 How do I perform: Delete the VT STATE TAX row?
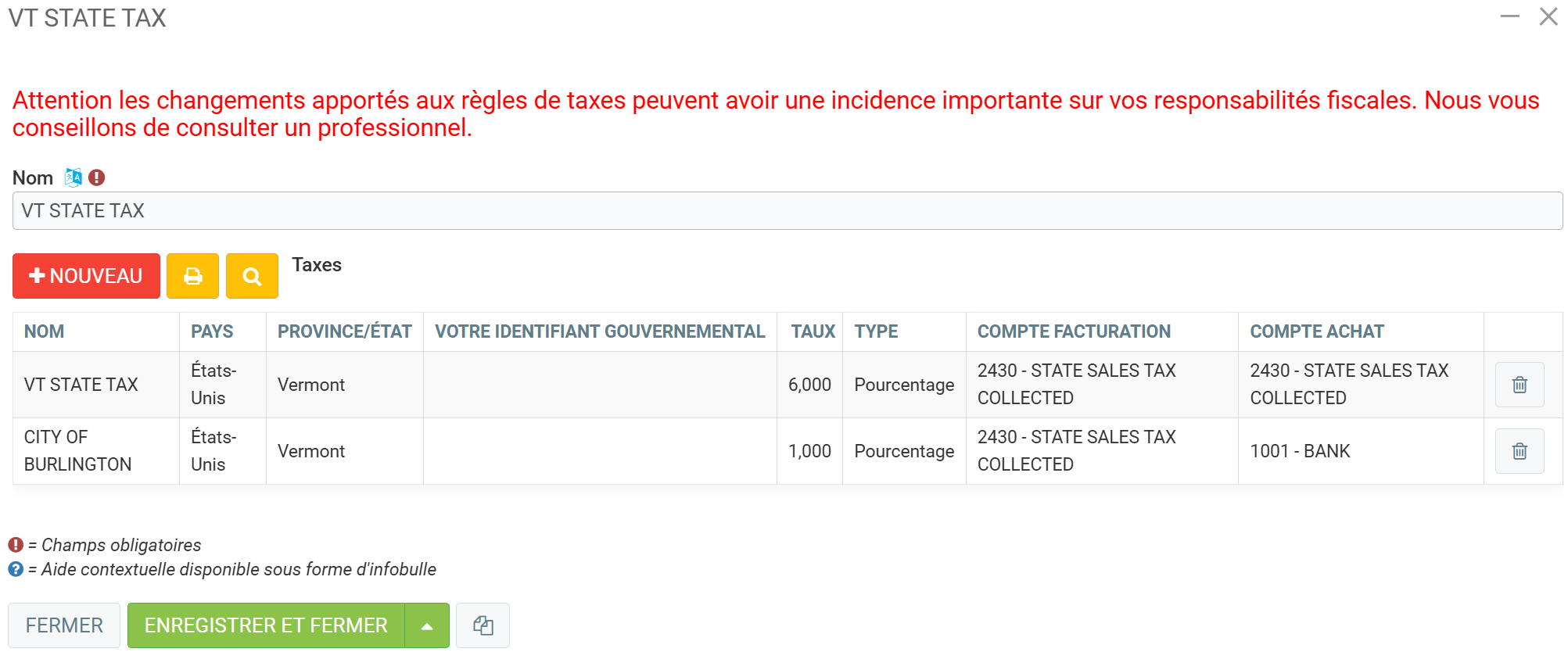tap(1519, 385)
